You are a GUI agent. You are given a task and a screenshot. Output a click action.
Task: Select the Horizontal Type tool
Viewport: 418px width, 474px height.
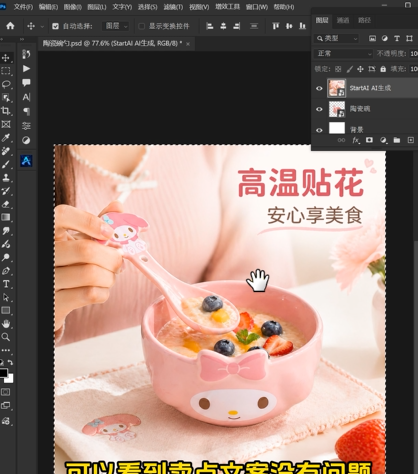click(6, 284)
